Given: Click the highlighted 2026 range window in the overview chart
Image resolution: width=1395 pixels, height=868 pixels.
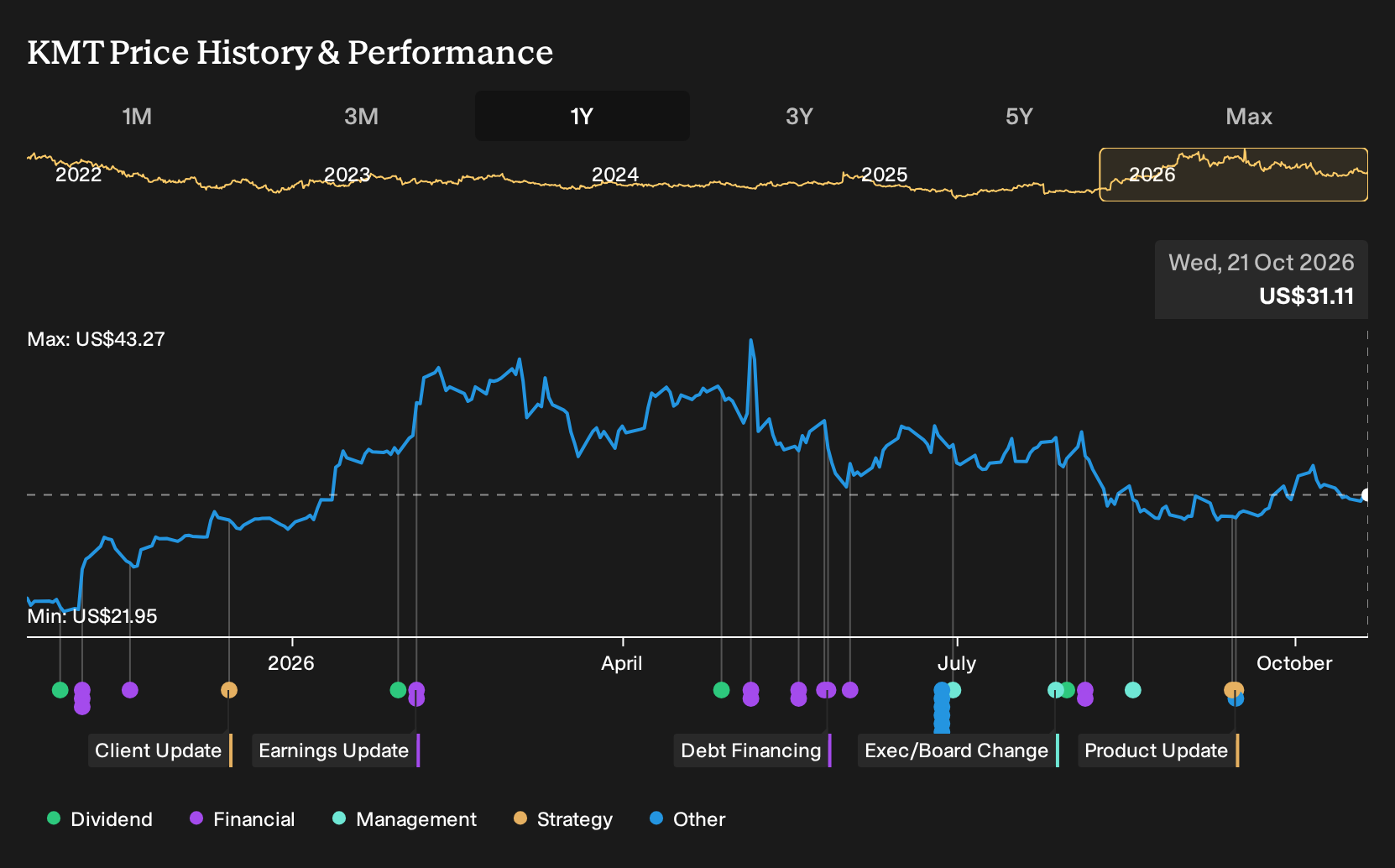Looking at the screenshot, I should pyautogui.click(x=1234, y=175).
